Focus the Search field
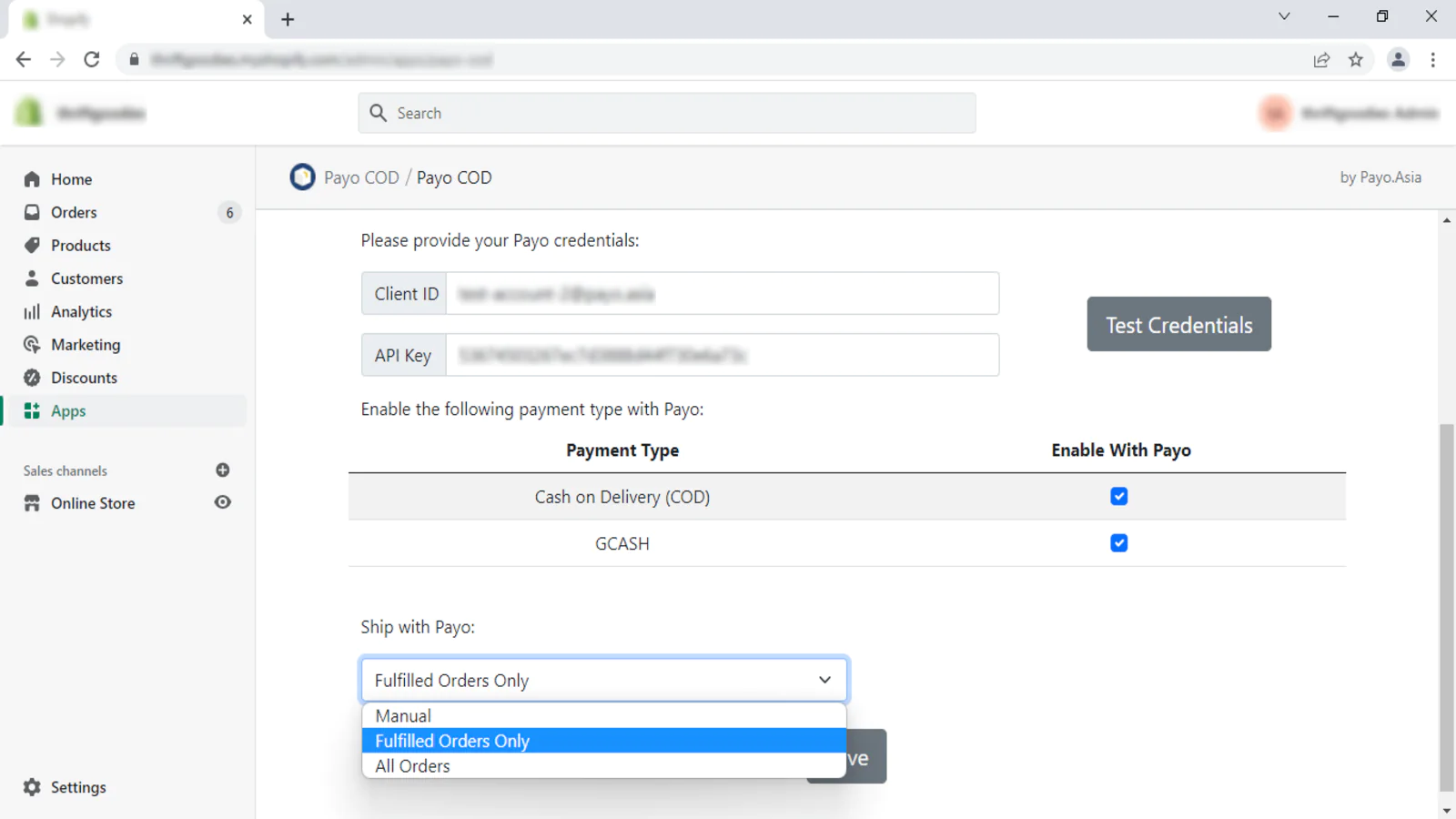This screenshot has height=819, width=1456. coord(667,113)
